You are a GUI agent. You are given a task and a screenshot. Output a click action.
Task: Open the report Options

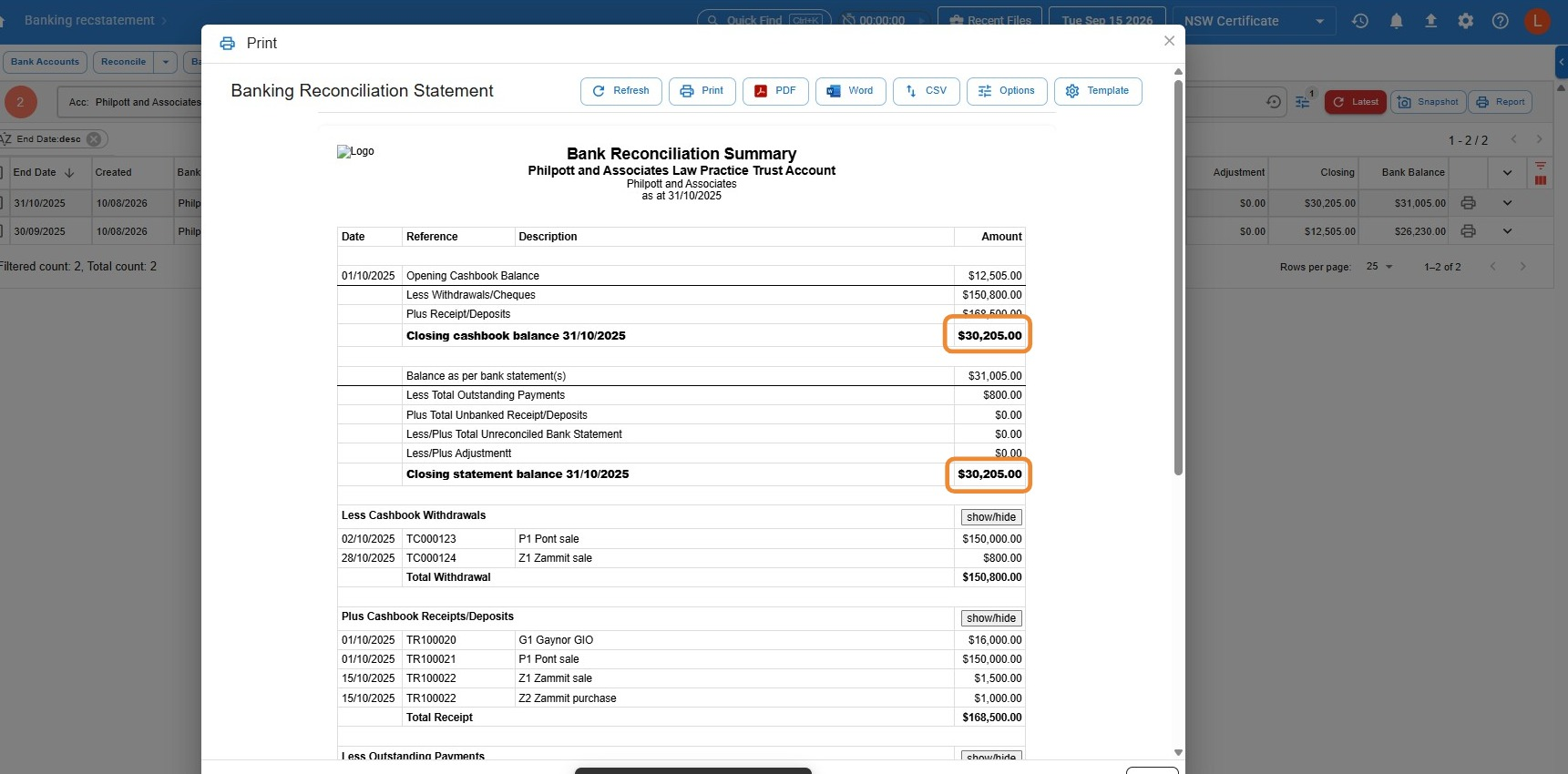point(1007,91)
